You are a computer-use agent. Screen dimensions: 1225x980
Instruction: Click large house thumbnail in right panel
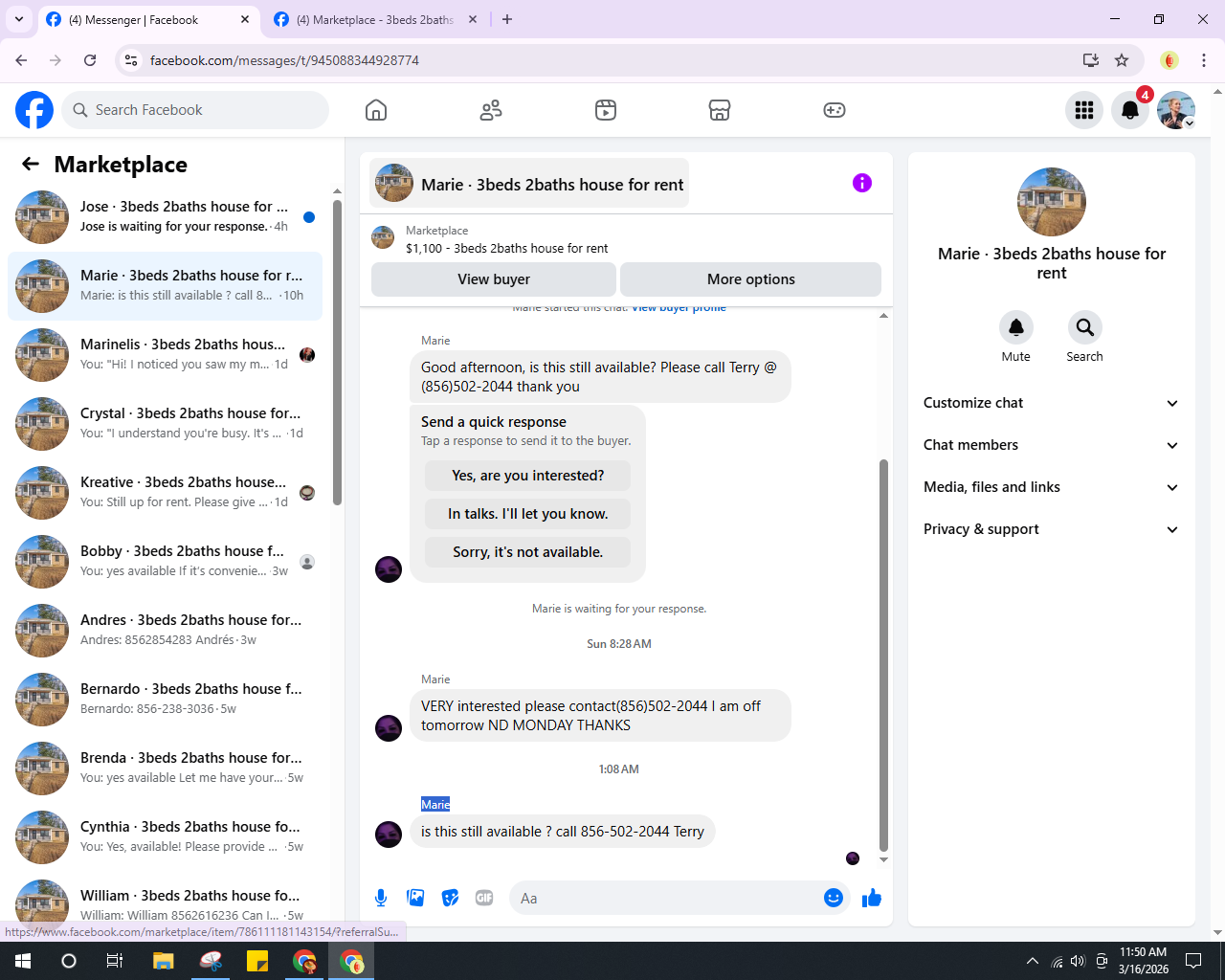1052,202
